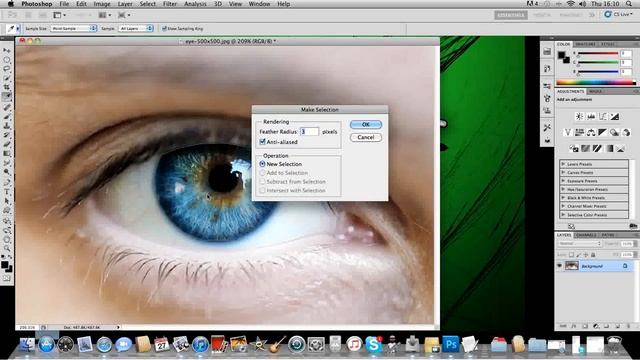Select the Eyedropper tool in toolbox
640x360 pixels.
pyautogui.click(x=7, y=97)
